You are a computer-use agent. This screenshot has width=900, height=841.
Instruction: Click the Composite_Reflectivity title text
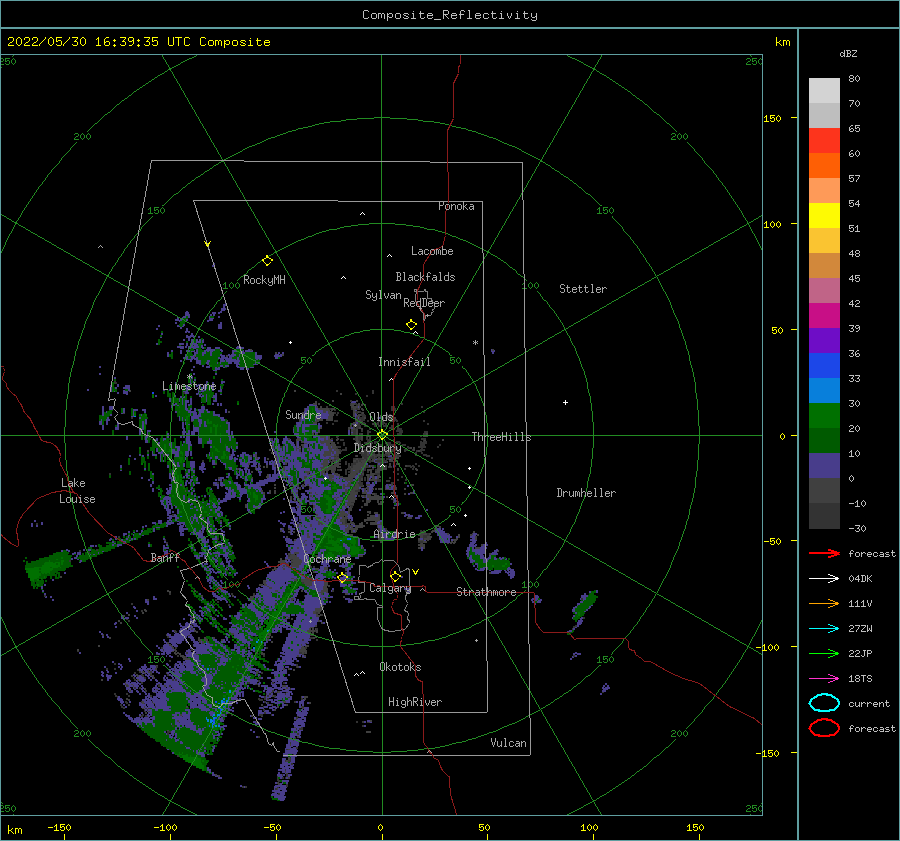pyautogui.click(x=450, y=15)
